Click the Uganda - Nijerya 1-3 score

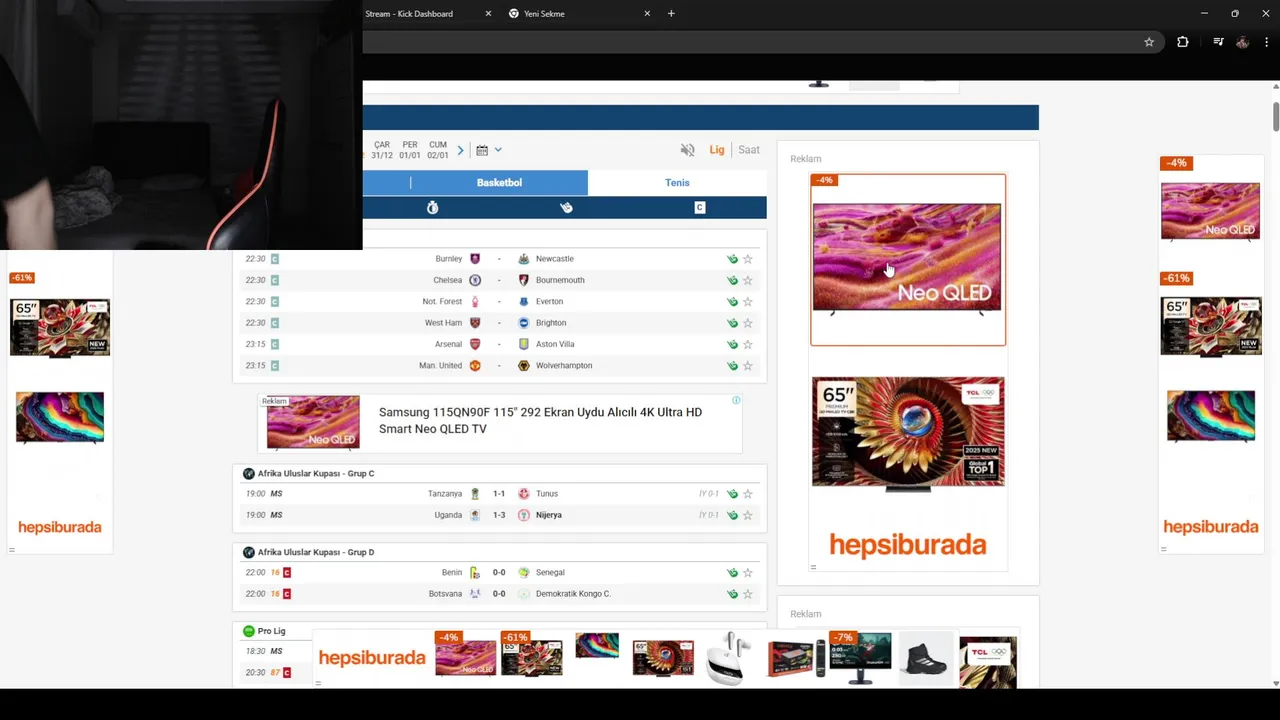(x=499, y=515)
